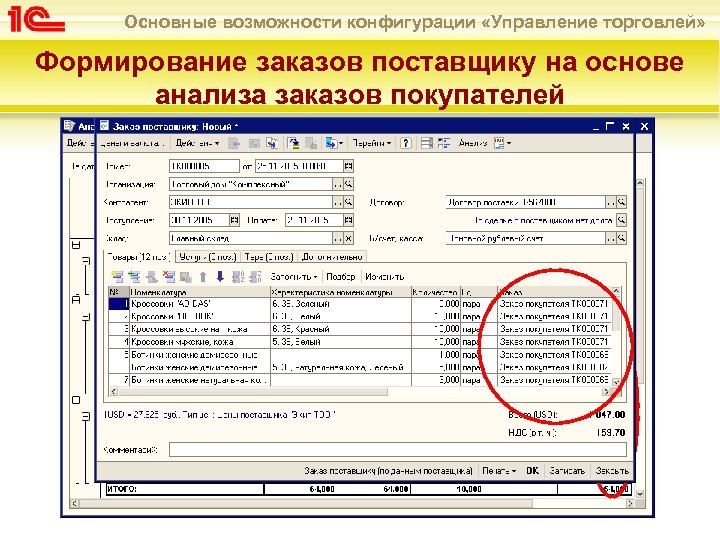Click the Номер input field
Screen dimensions: 720x540
pyautogui.click(x=204, y=166)
